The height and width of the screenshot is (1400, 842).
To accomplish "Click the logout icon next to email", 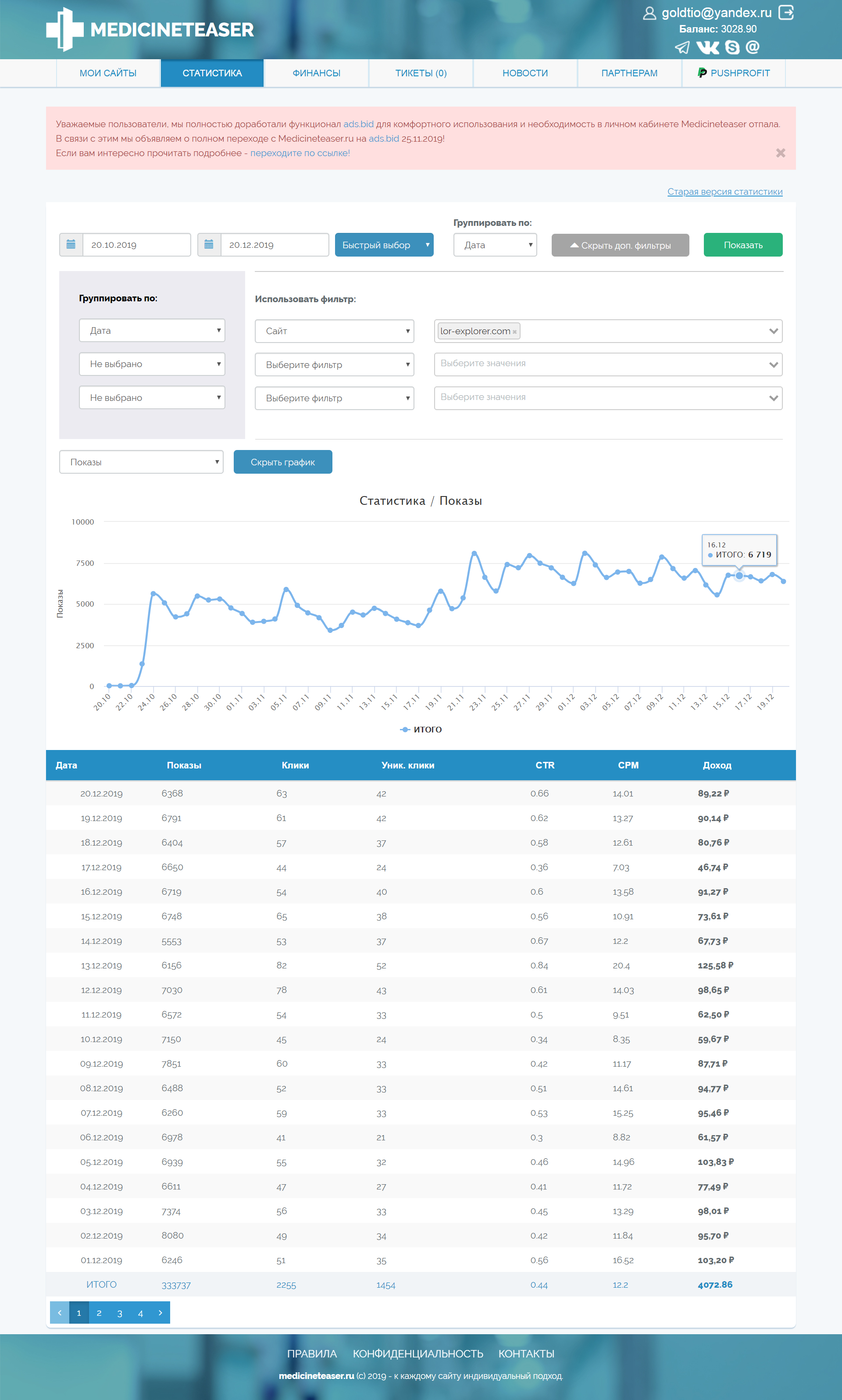I will [x=786, y=12].
